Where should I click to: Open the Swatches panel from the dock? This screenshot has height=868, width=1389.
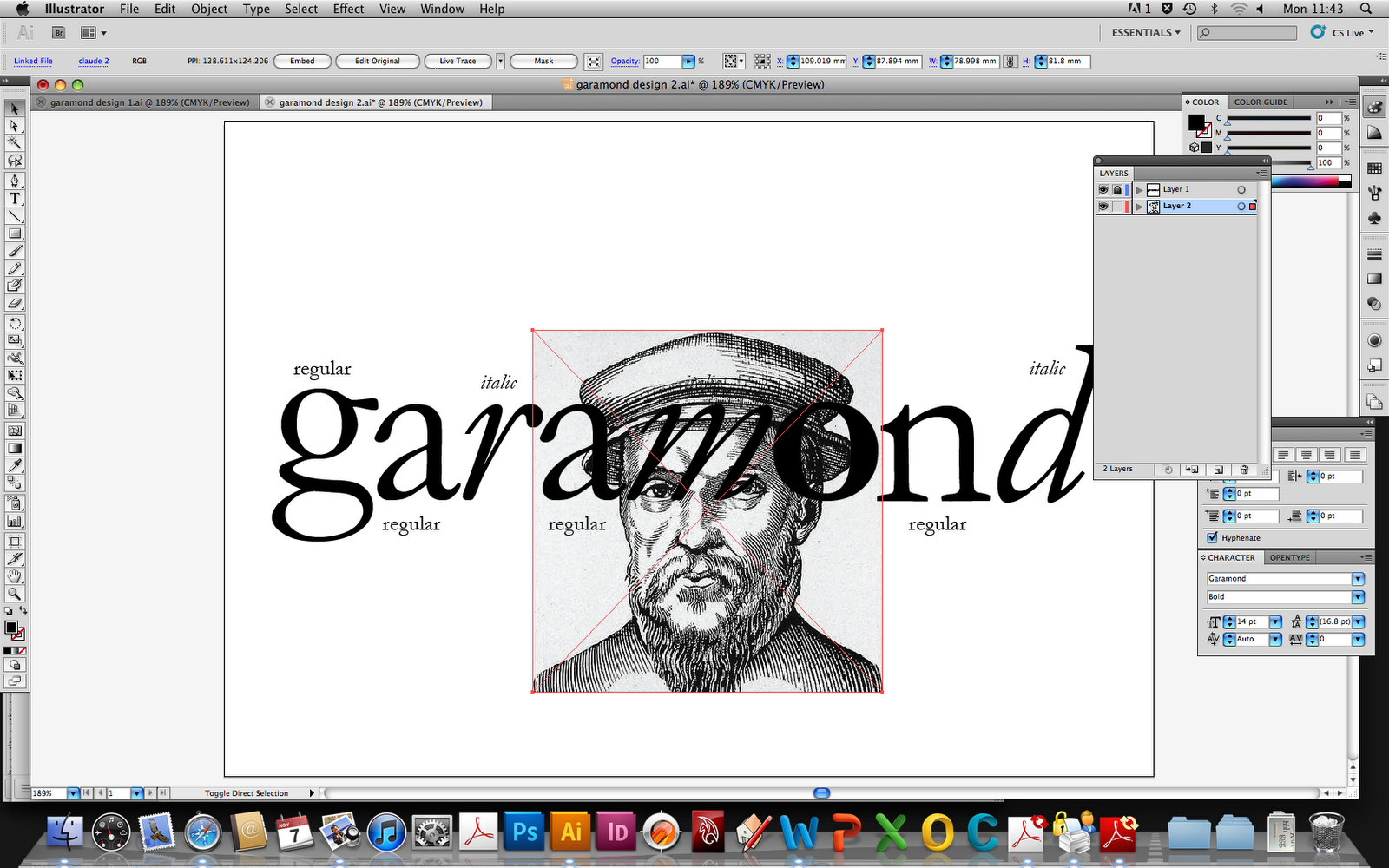pos(1374,168)
